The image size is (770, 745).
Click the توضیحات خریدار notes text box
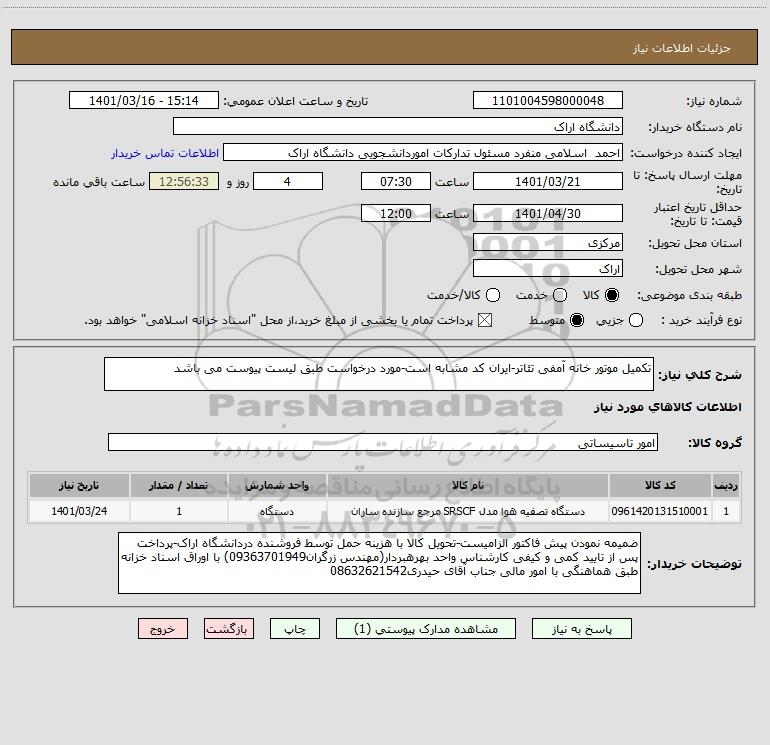[x=379, y=563]
